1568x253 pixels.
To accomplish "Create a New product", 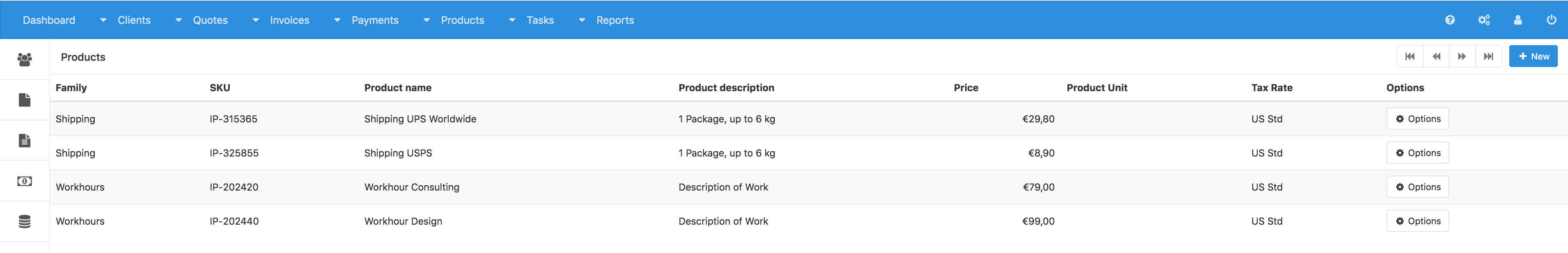I will tap(1533, 56).
